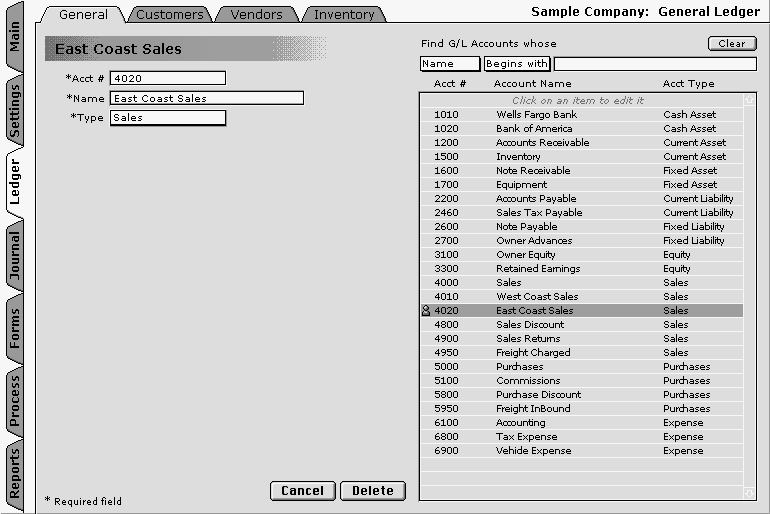Select the 1600 Note Receivable row

coord(581,170)
